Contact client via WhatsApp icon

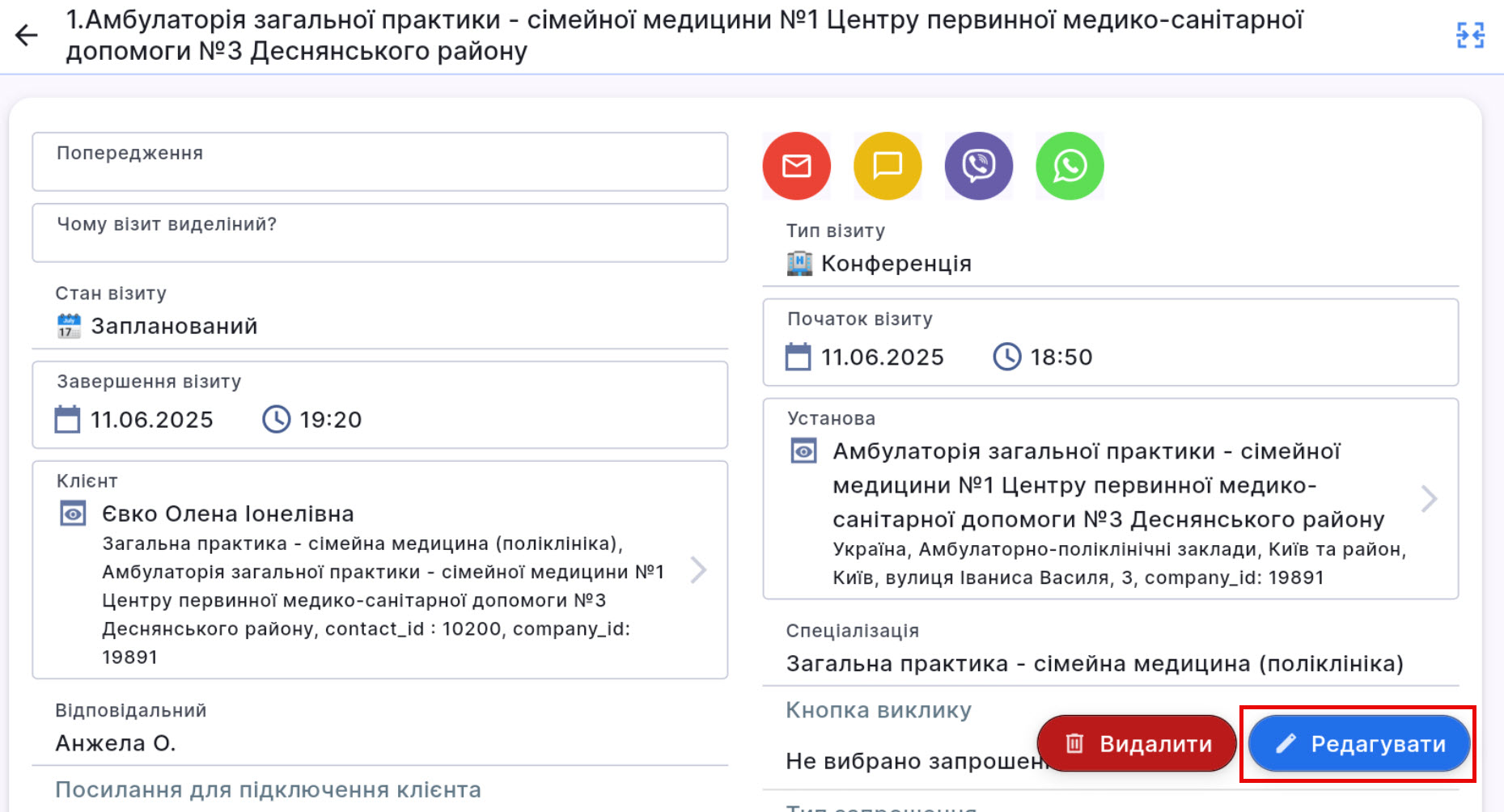point(1070,166)
